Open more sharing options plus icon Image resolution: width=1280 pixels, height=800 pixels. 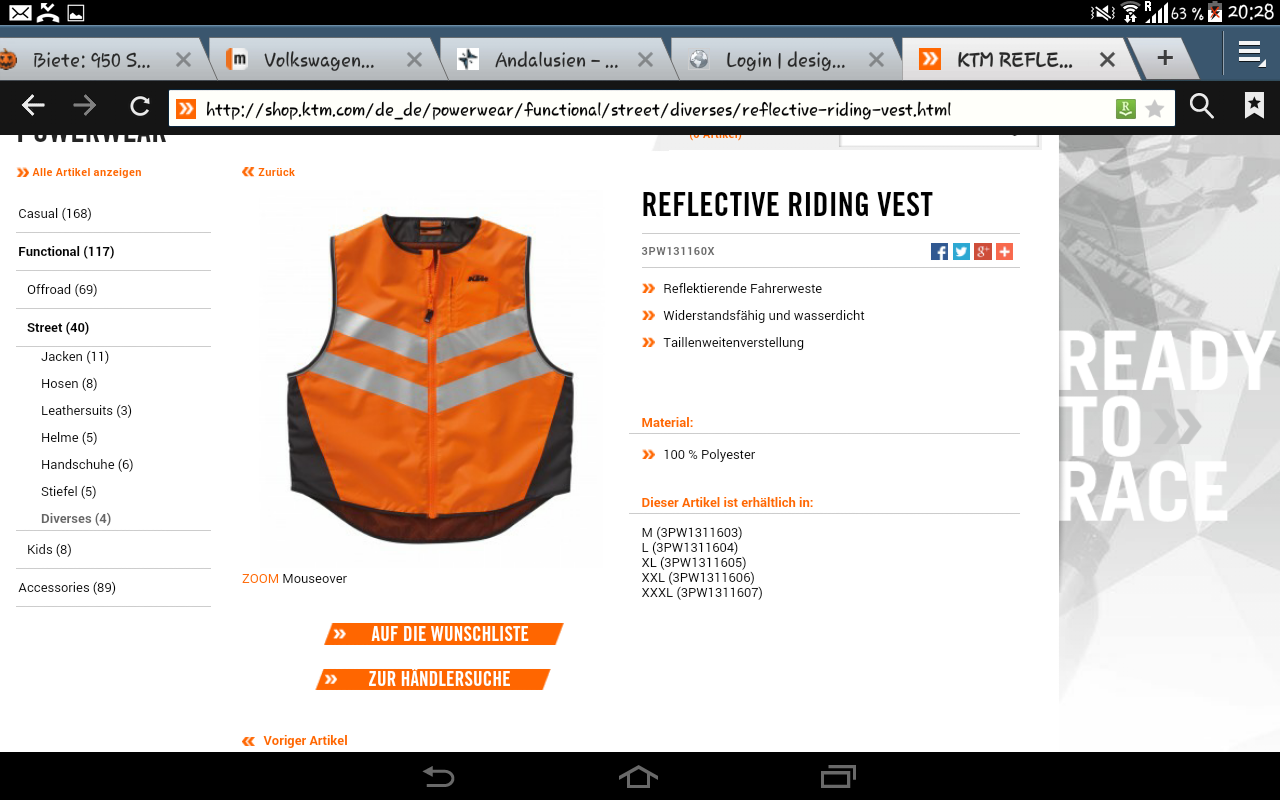(1004, 252)
